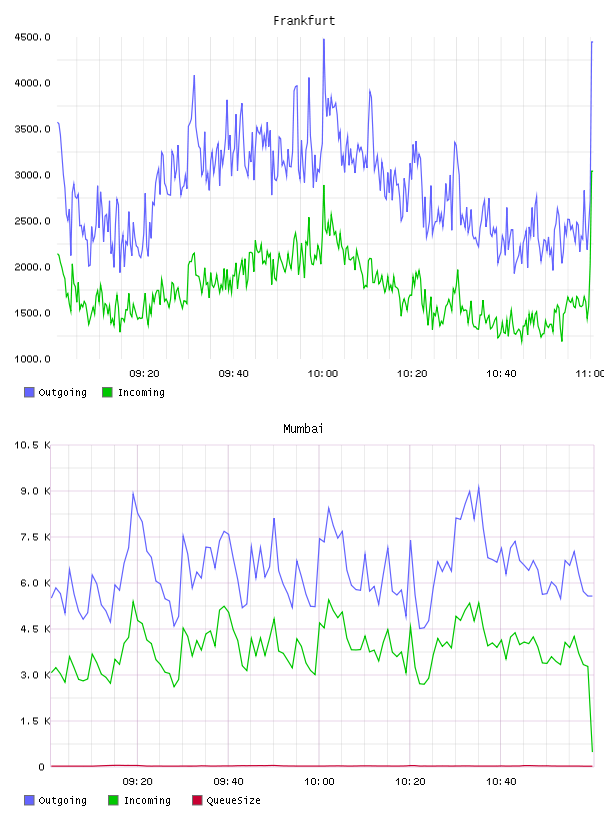The height and width of the screenshot is (816, 608).
Task: Click the 11:00 time label in Frankfurt chart
Action: tap(590, 373)
